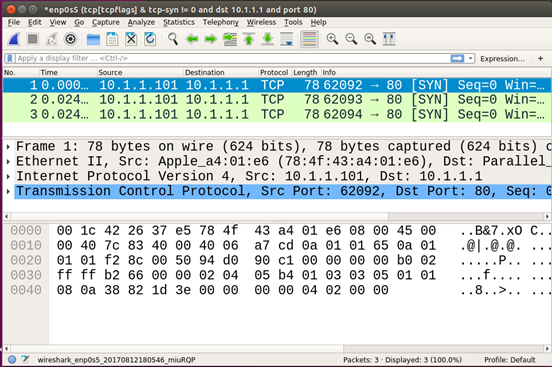
Task: Open a capture file folder icon
Action: (93, 39)
